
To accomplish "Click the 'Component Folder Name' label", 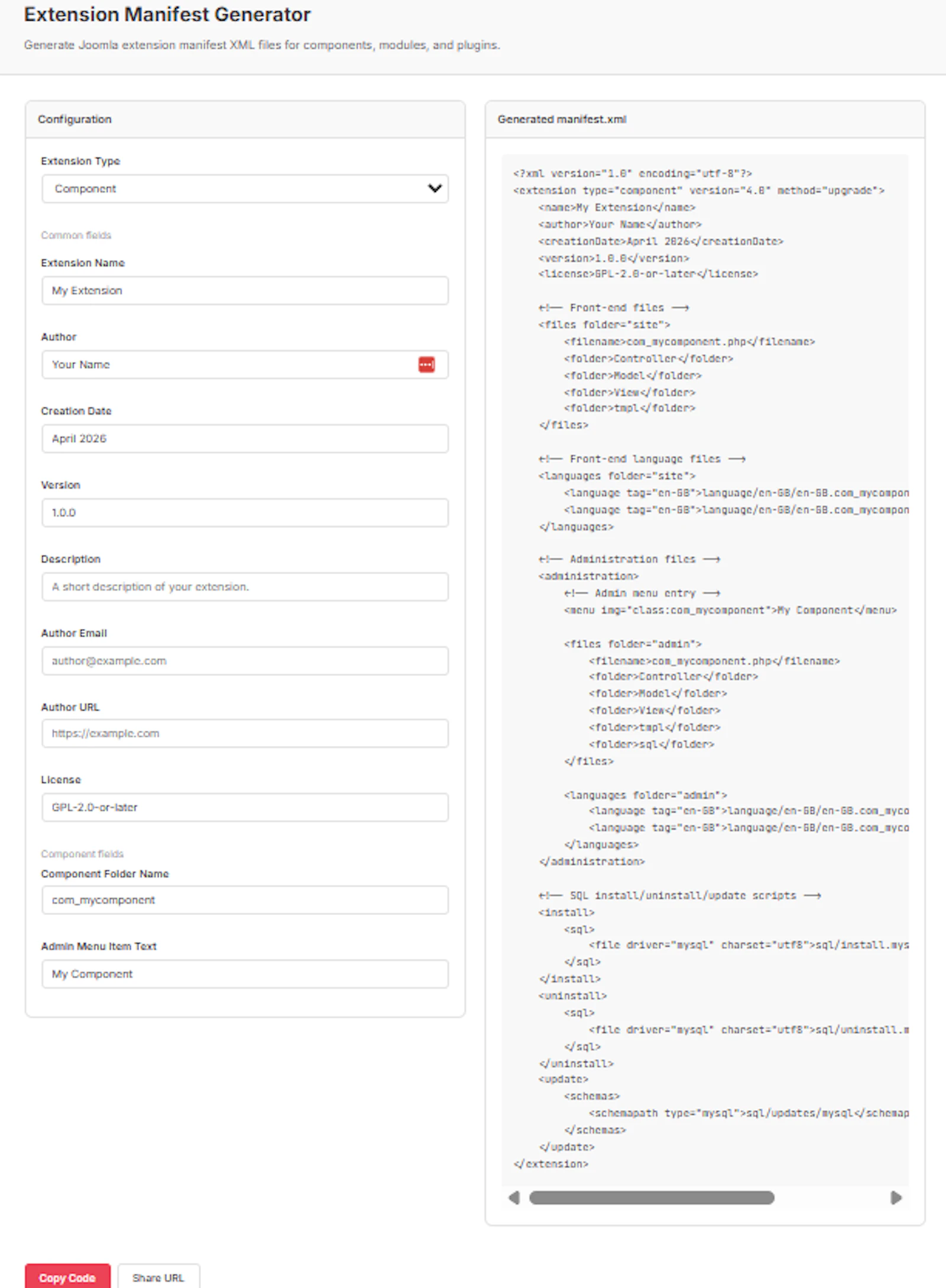I will (x=105, y=874).
